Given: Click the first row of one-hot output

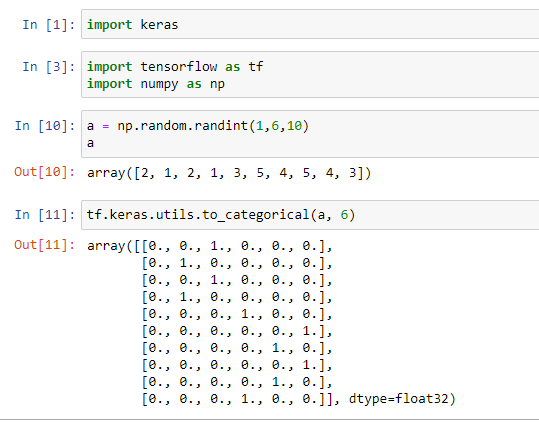Looking at the screenshot, I should [x=210, y=246].
